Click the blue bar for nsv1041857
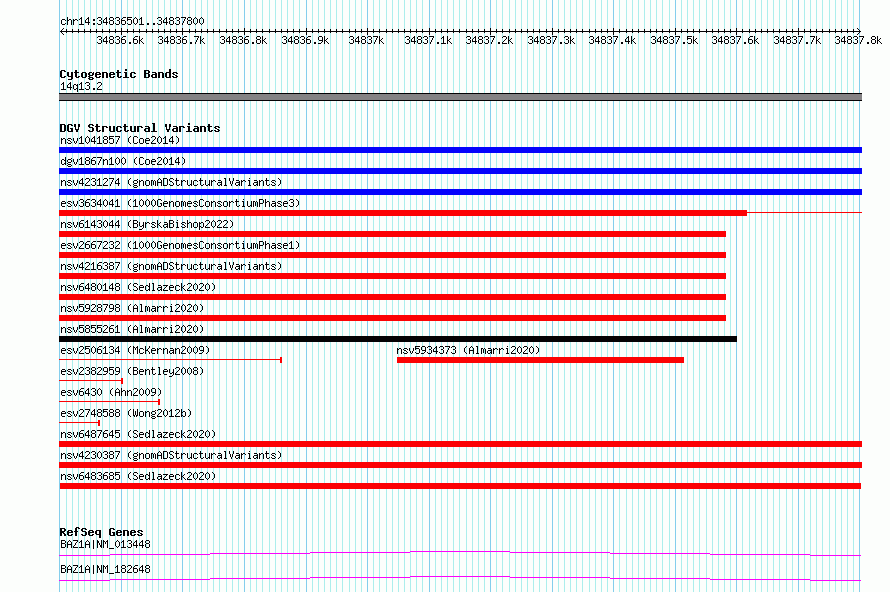Viewport: 890px width, 592px height. point(460,150)
